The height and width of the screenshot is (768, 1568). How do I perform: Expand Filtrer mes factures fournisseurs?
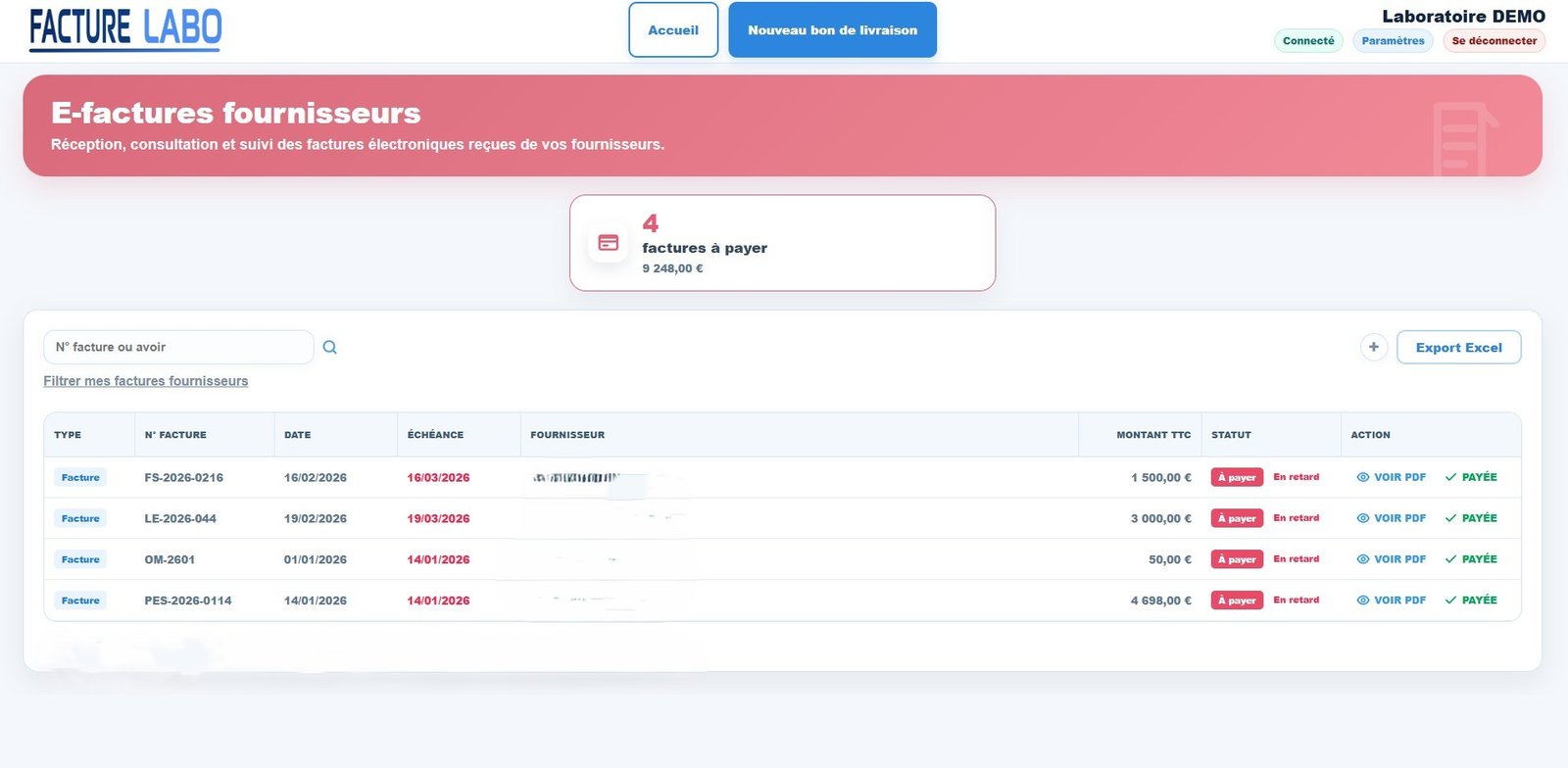click(x=146, y=381)
